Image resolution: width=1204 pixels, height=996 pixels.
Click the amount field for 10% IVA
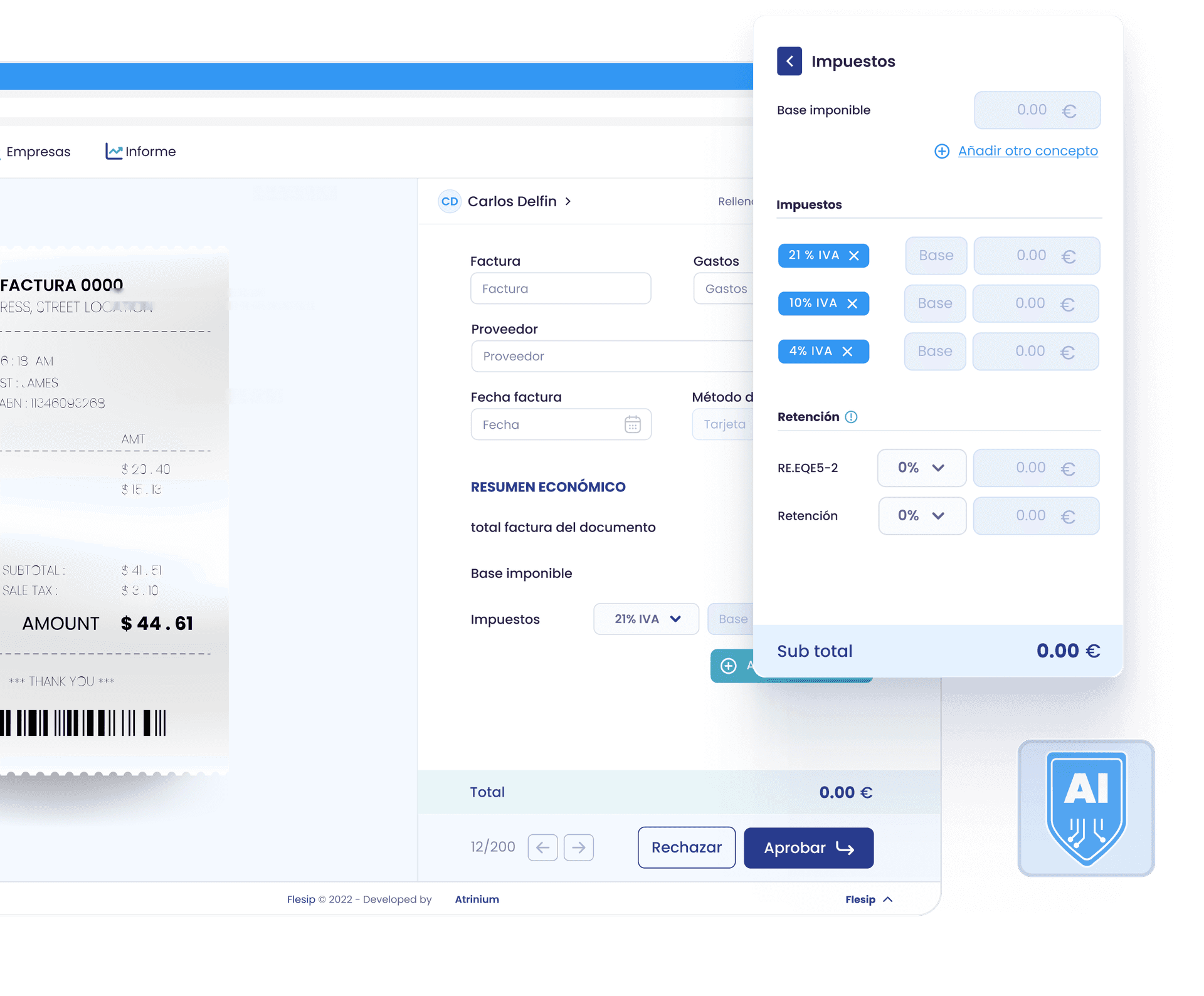point(1036,303)
